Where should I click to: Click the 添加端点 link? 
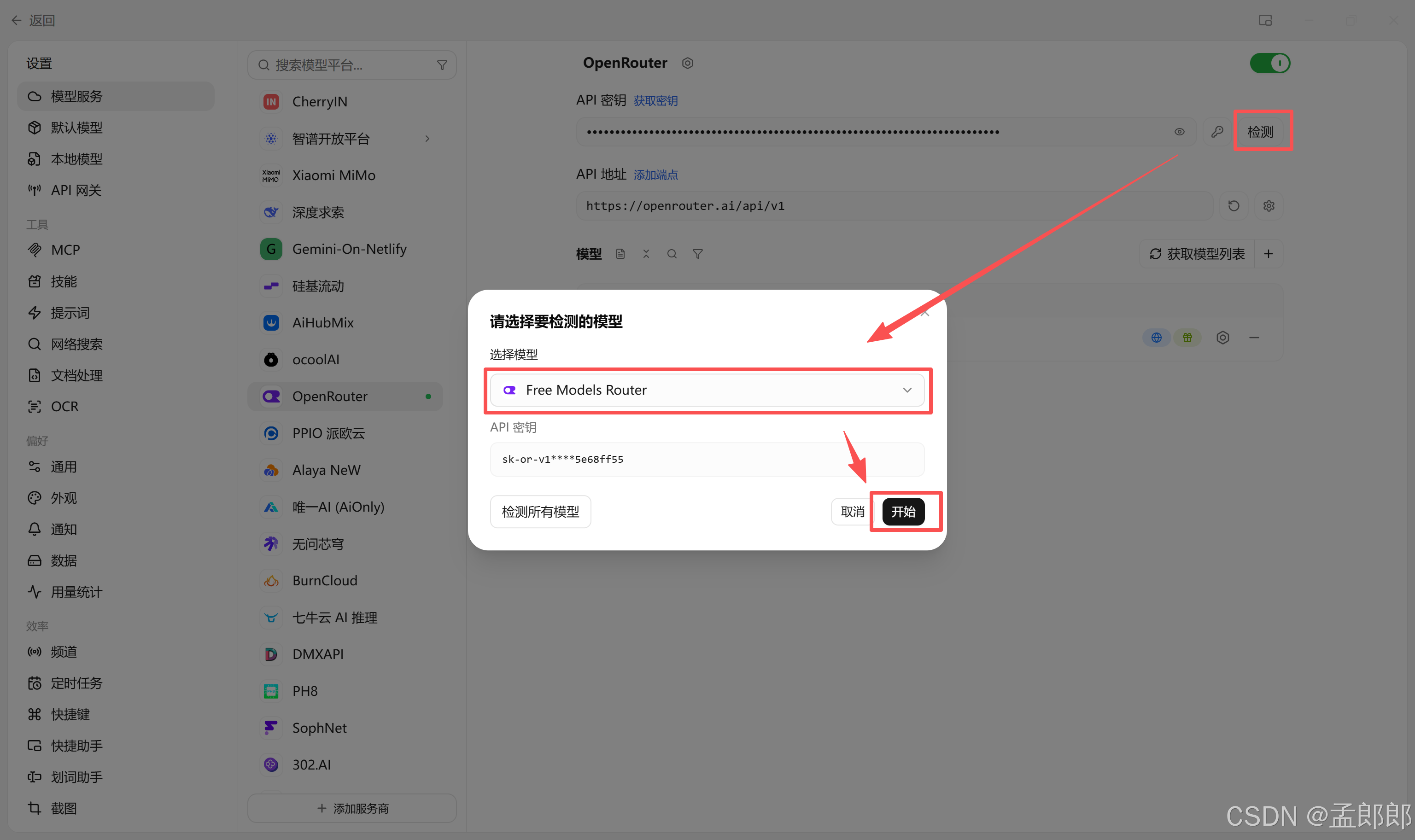(x=655, y=175)
